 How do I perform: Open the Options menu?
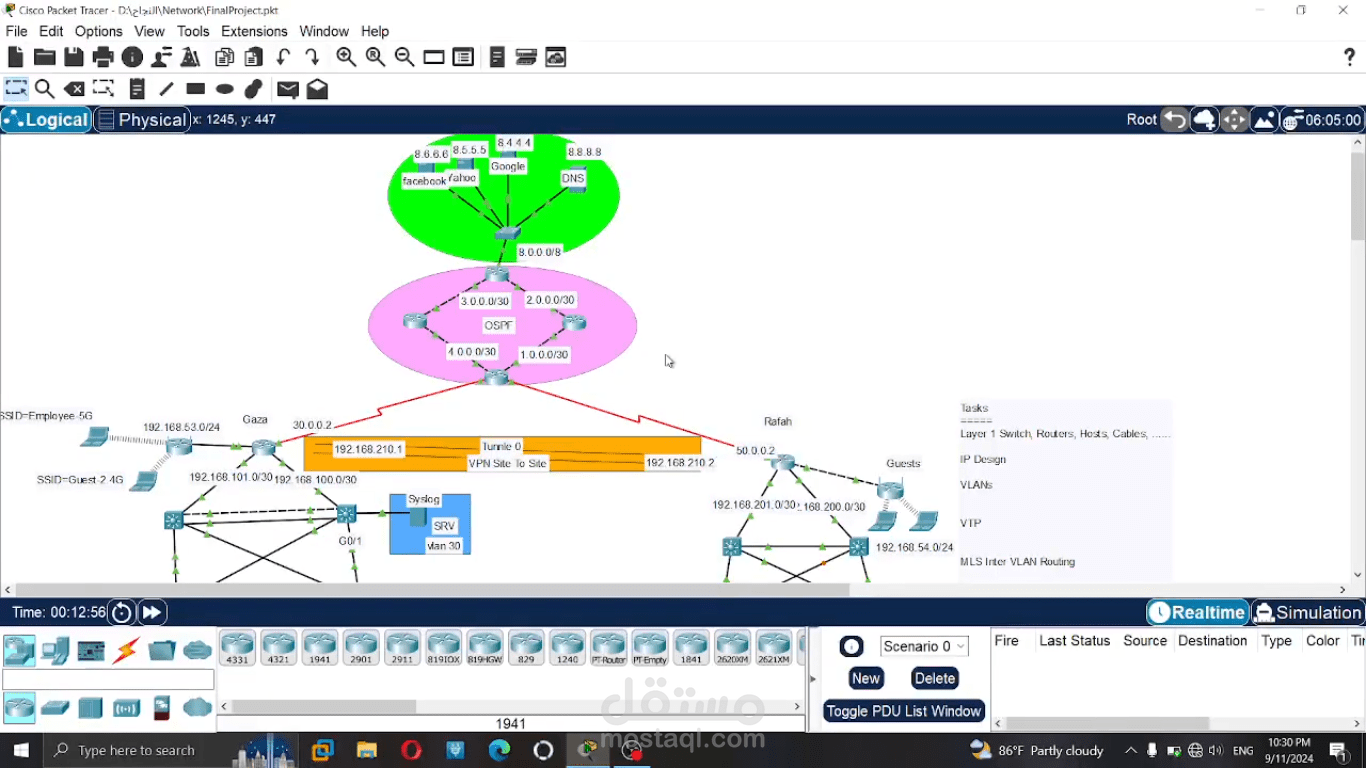coord(99,31)
